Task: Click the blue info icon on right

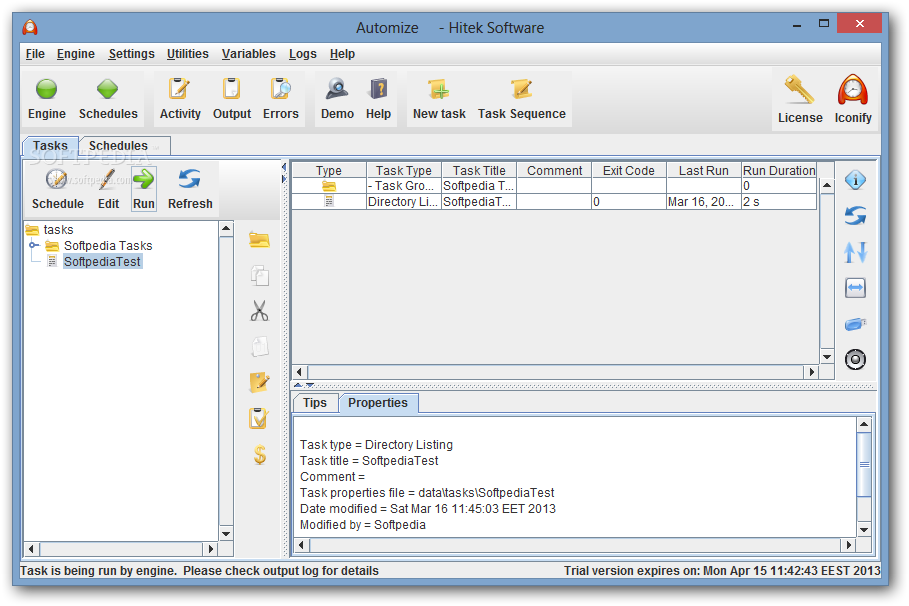Action: point(855,180)
